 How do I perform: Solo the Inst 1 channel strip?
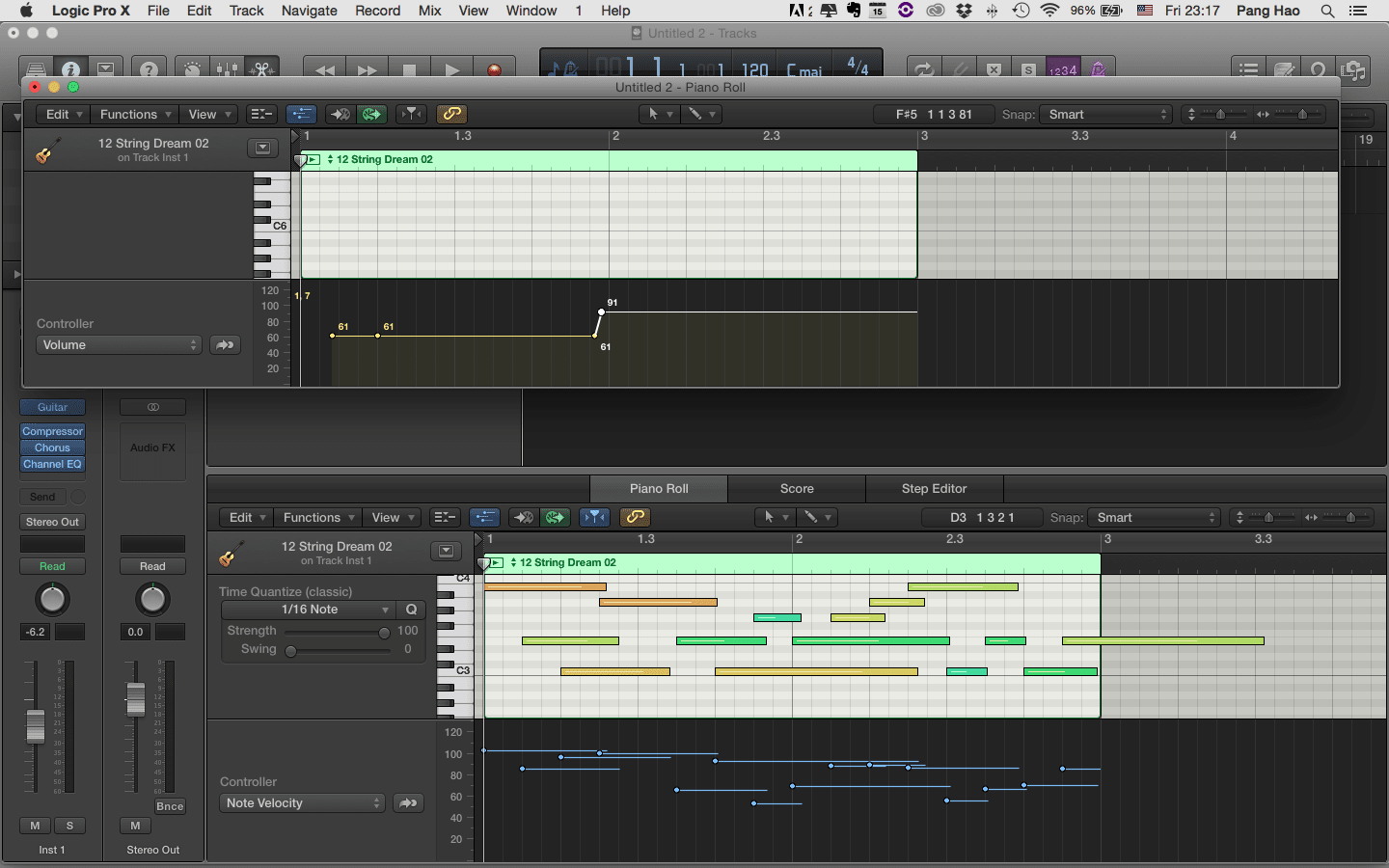tap(69, 826)
